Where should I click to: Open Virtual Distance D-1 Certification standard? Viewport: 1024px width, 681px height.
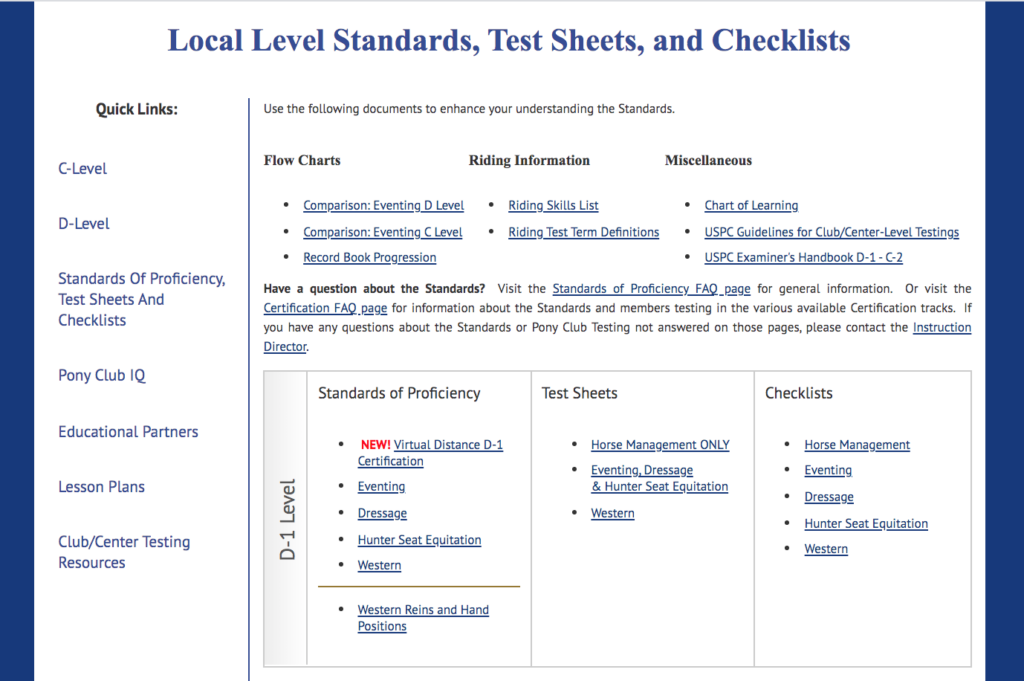tap(448, 445)
